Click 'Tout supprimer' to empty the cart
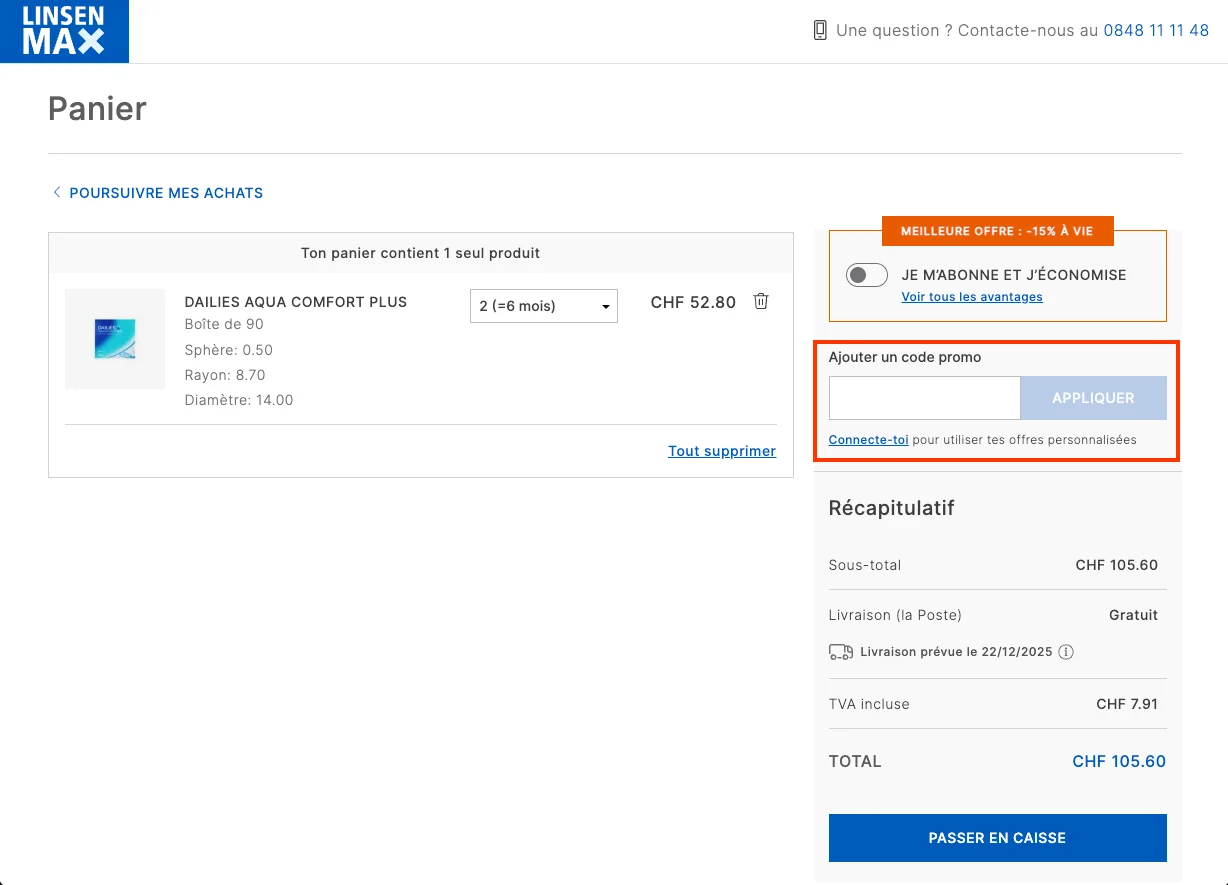This screenshot has height=885, width=1228. (722, 451)
